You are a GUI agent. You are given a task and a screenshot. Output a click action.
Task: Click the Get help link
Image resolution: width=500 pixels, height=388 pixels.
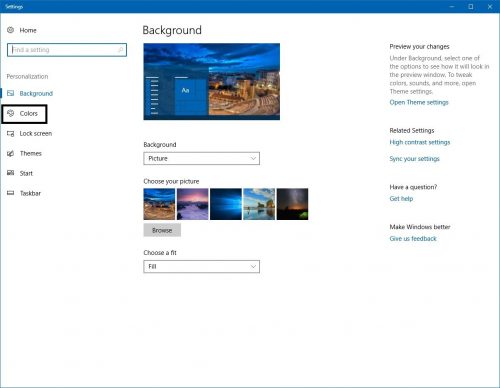(x=401, y=199)
